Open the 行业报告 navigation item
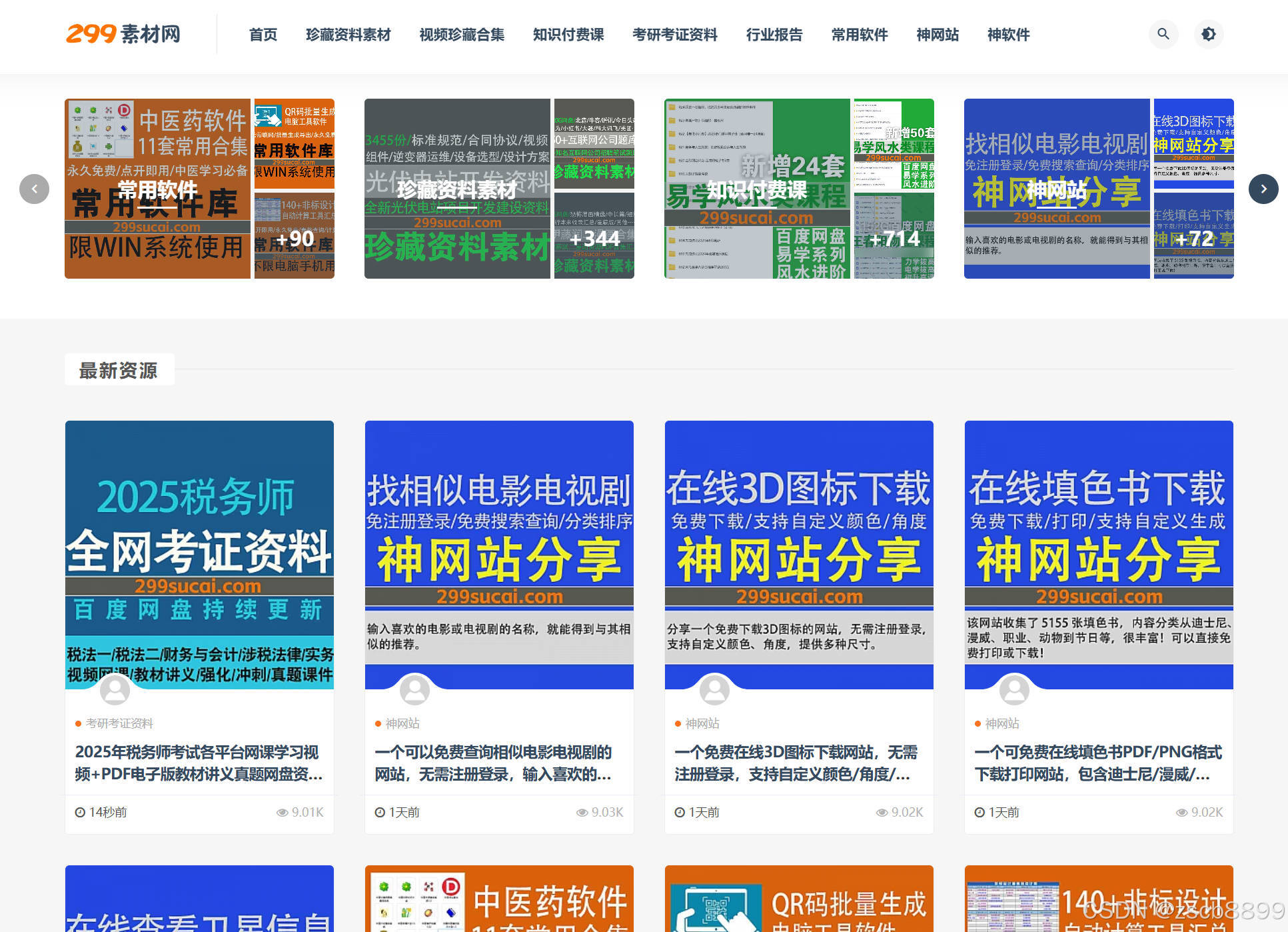 [774, 35]
